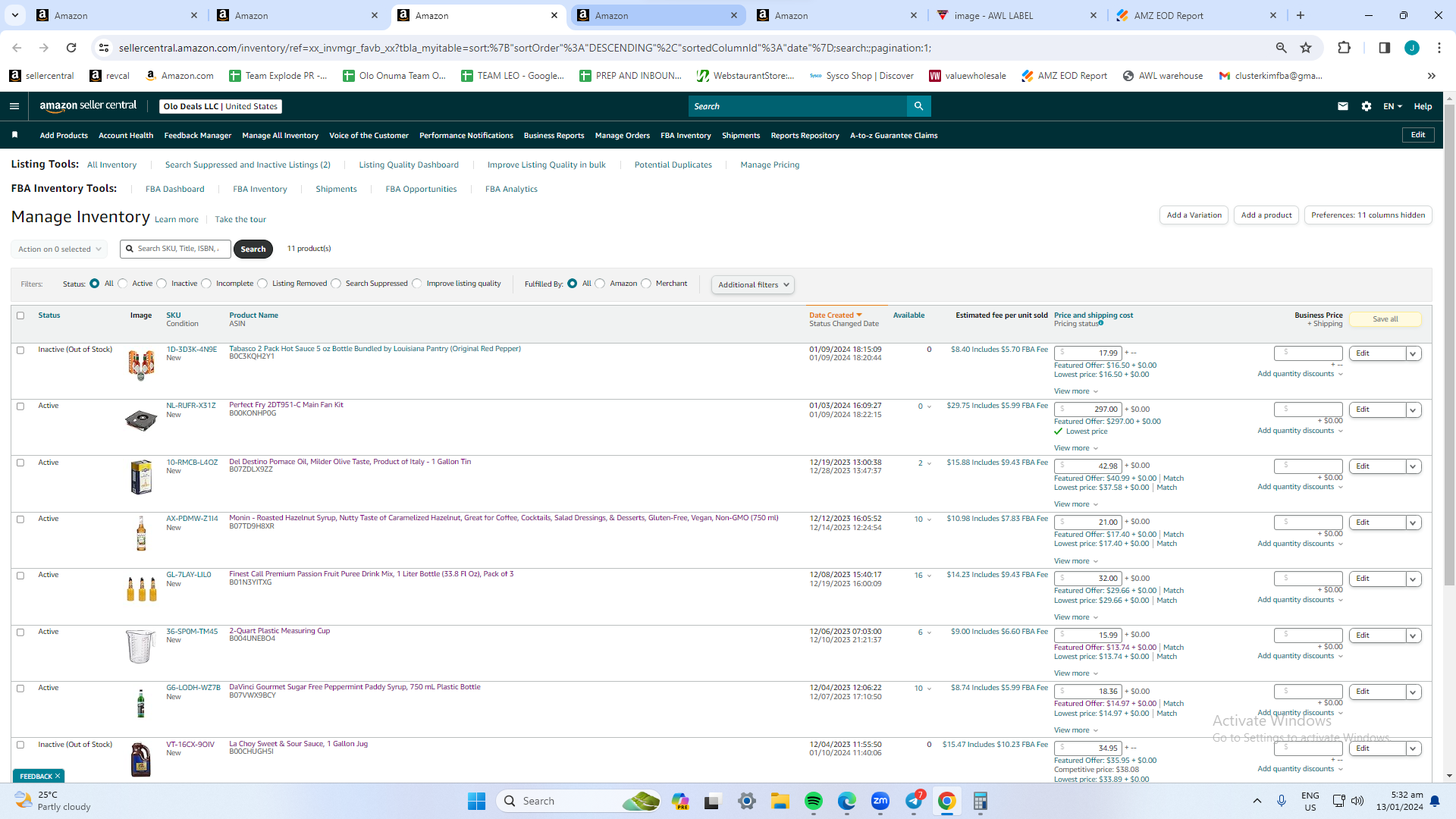This screenshot has width=1456, height=819.
Task: Open Zoom from the taskbar
Action: coord(880,801)
